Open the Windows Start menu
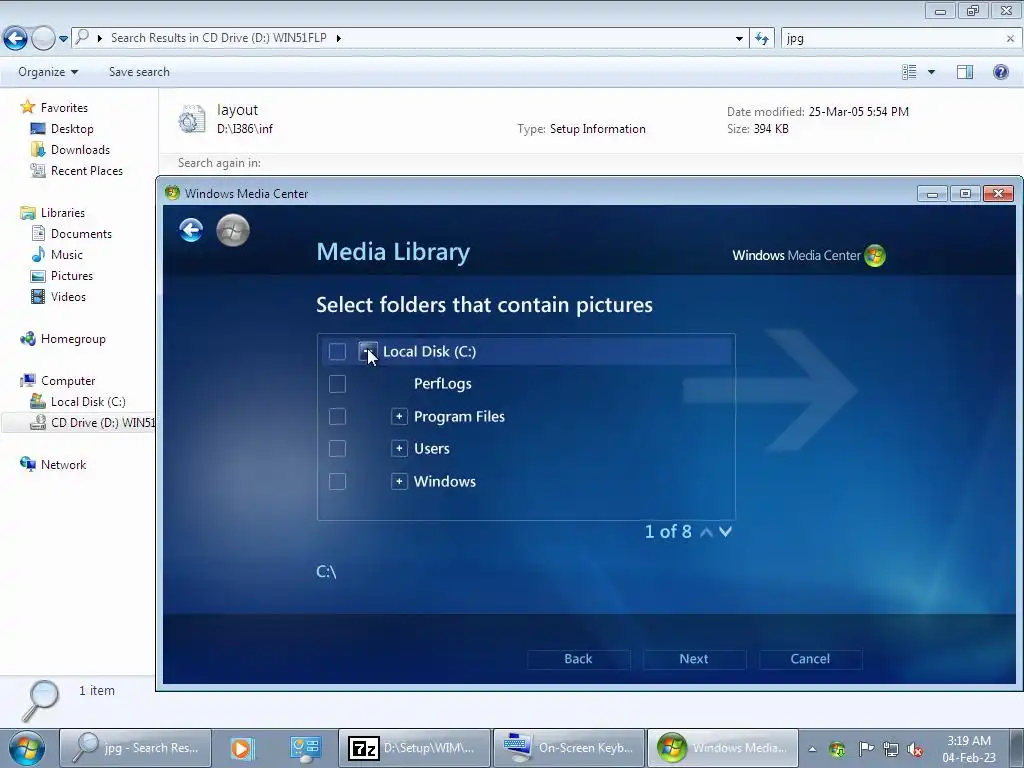Screen dimensions: 1024x768 (26, 748)
